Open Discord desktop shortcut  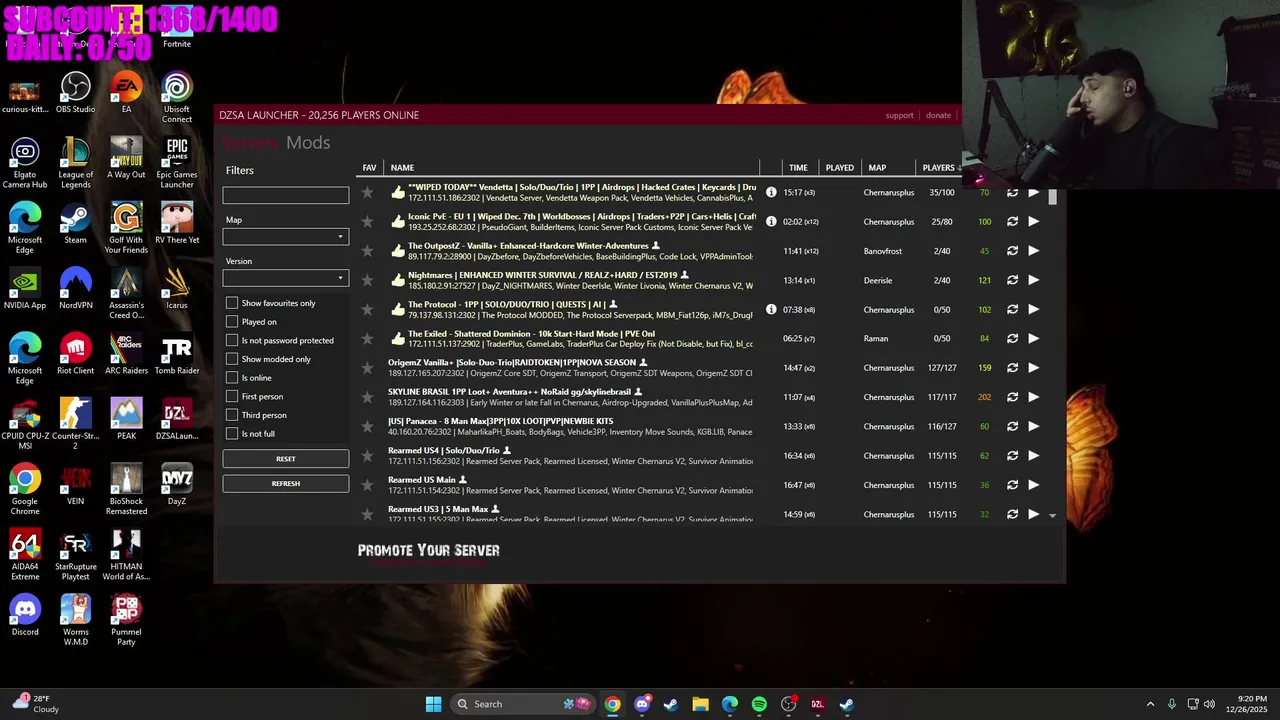(x=25, y=615)
